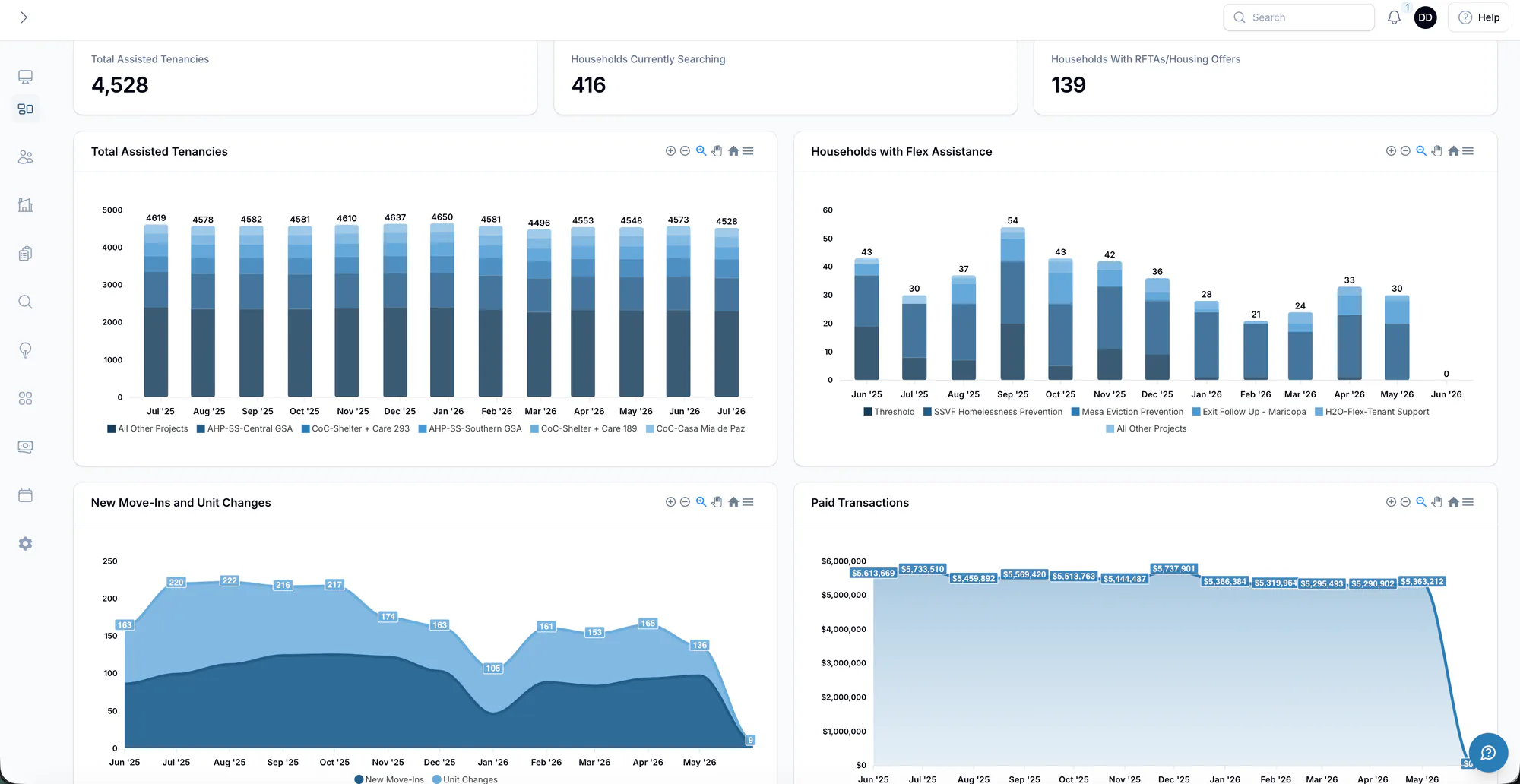Select the selection-zoom tool on New Move-Ins chart
This screenshot has height=784, width=1520.
[701, 502]
